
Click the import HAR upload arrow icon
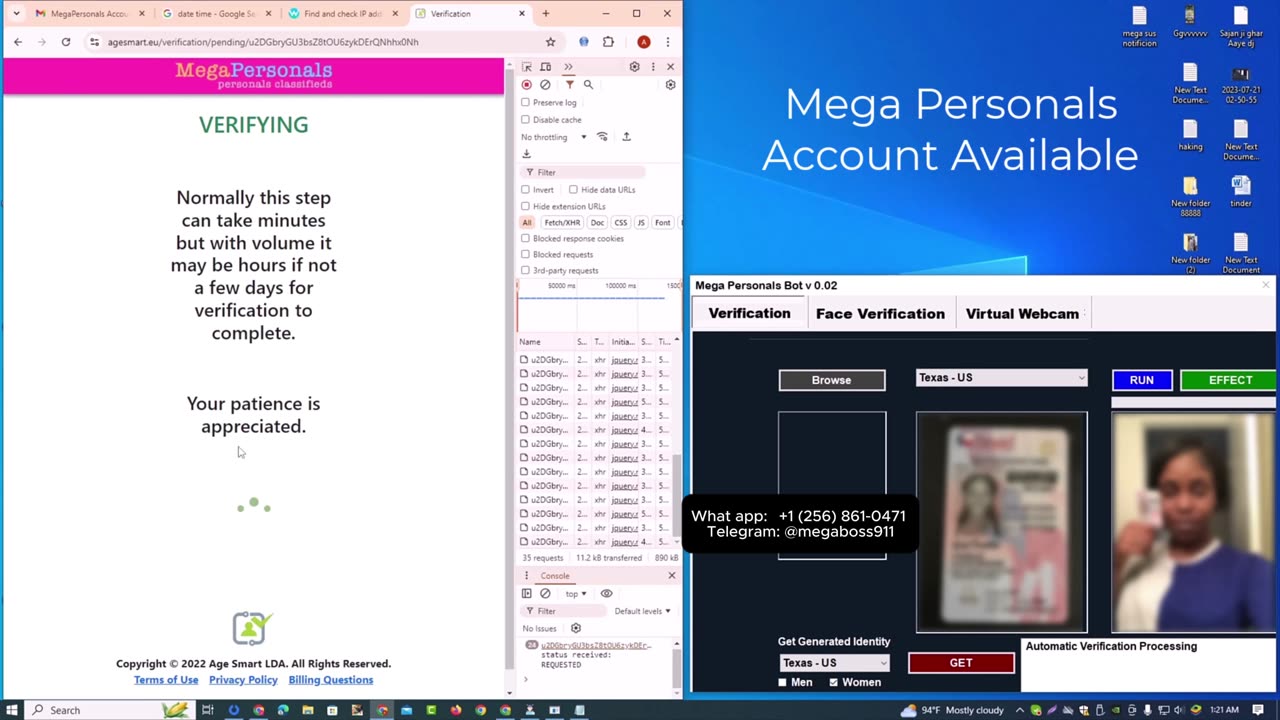626,137
